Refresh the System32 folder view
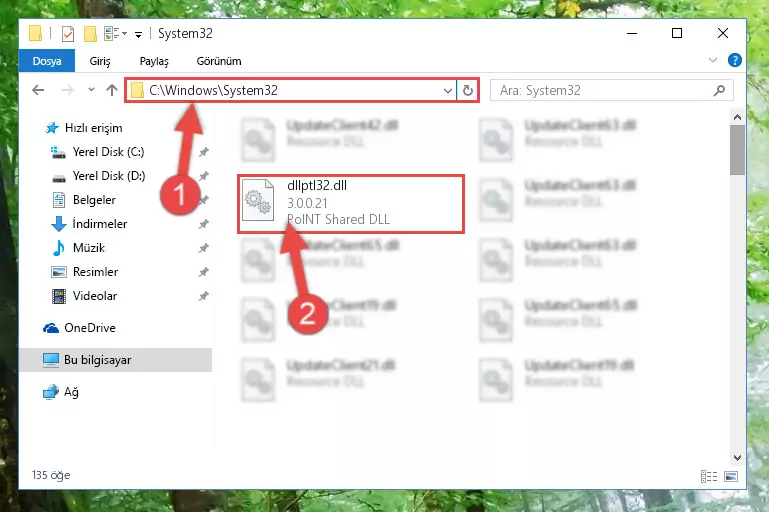Image resolution: width=769 pixels, height=512 pixels. 468,91
